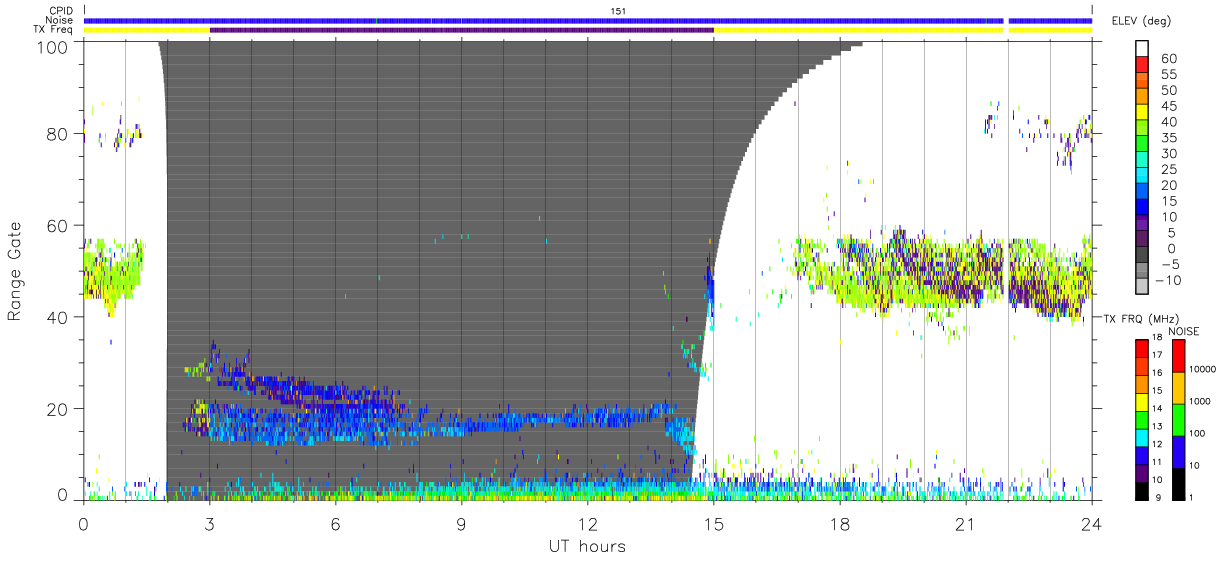
Task: Click the 80 tick on Range Gate axis
Action: point(59,134)
